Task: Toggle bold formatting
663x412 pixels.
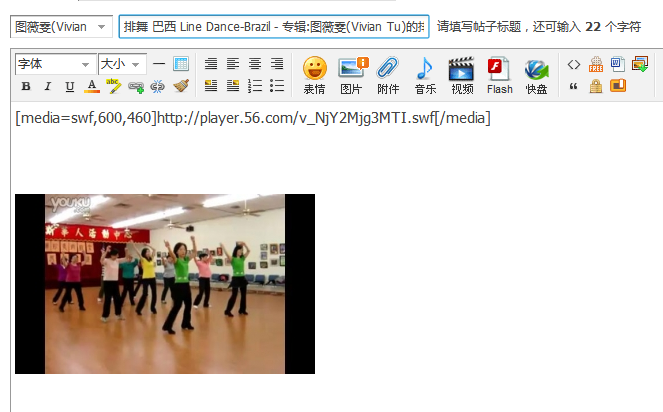Action: 26,86
